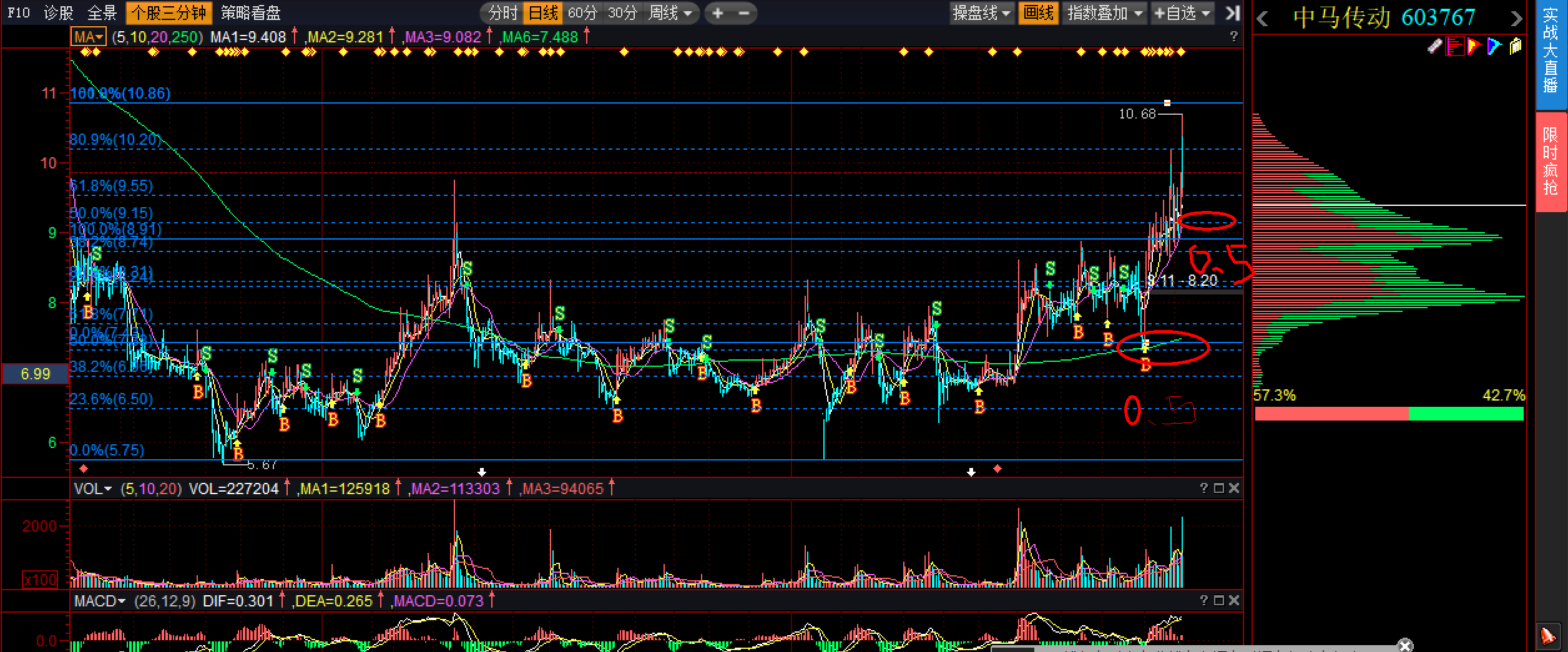Click the 61.8%(9.55) retracement label
1568x652 pixels.
tap(111, 185)
